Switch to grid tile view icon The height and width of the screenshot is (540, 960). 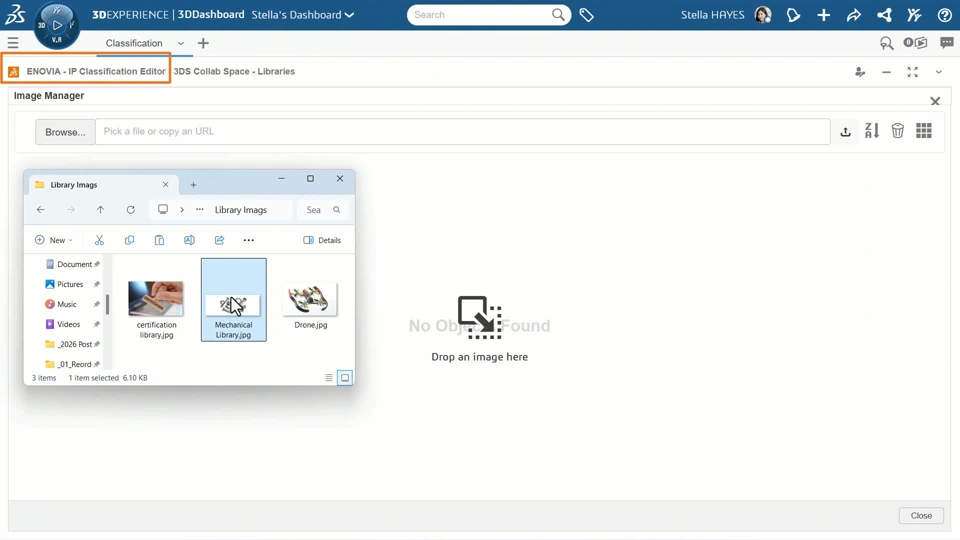click(924, 130)
